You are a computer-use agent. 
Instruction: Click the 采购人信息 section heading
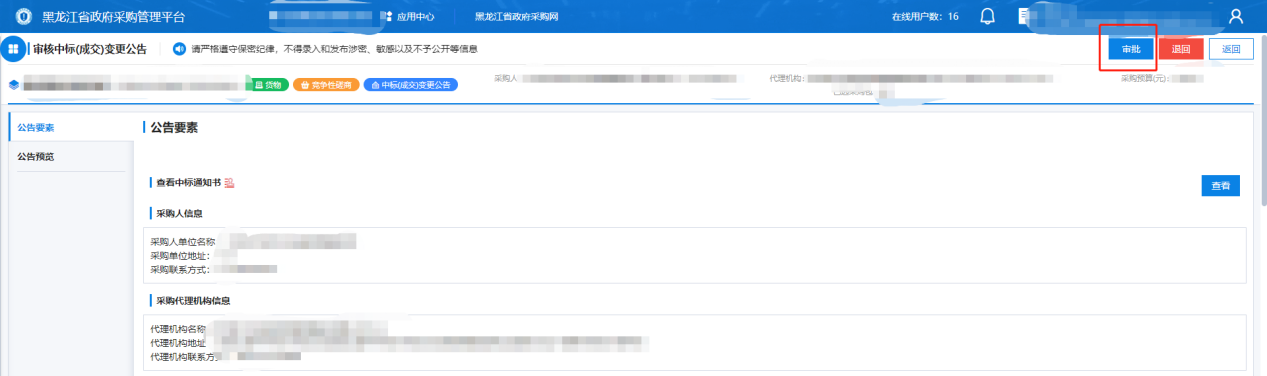[180, 213]
